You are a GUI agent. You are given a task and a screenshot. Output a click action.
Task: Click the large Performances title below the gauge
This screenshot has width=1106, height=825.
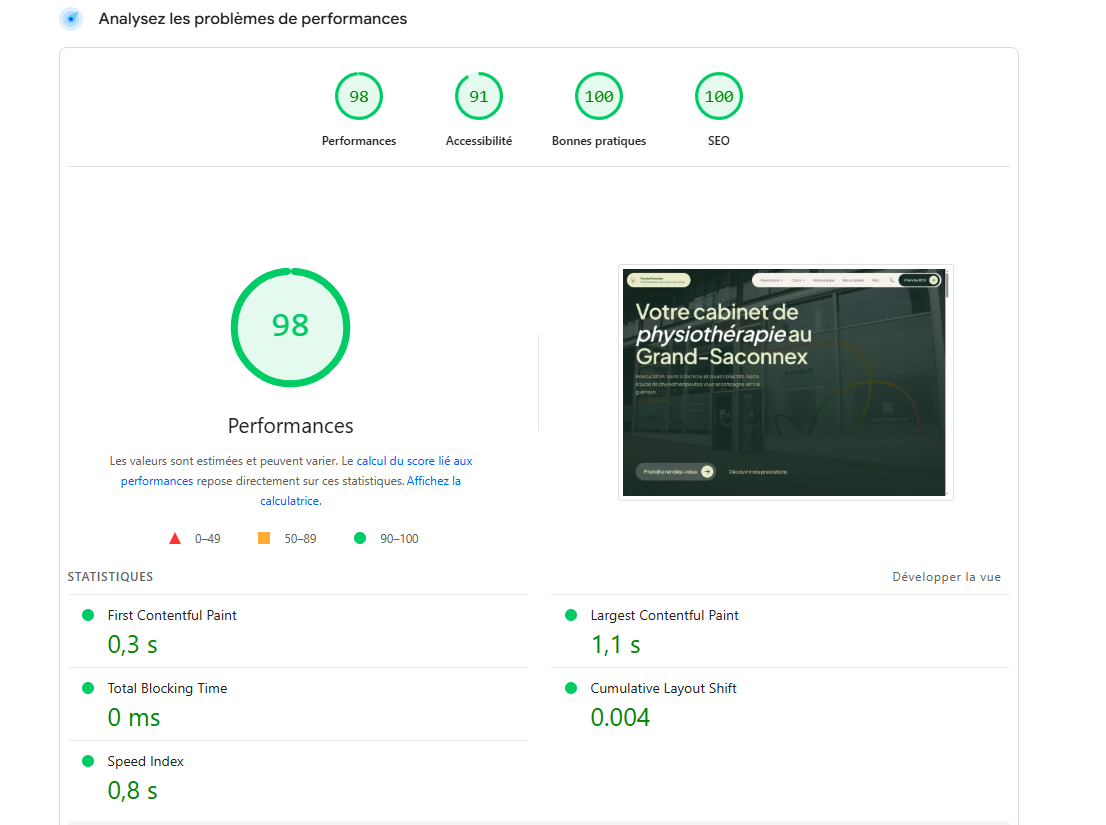pyautogui.click(x=291, y=426)
